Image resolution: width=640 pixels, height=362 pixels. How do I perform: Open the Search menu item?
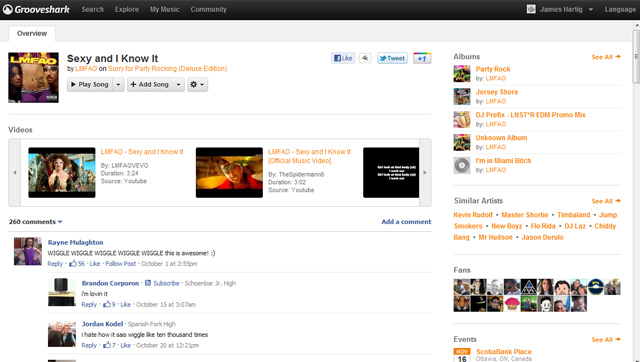(x=92, y=9)
